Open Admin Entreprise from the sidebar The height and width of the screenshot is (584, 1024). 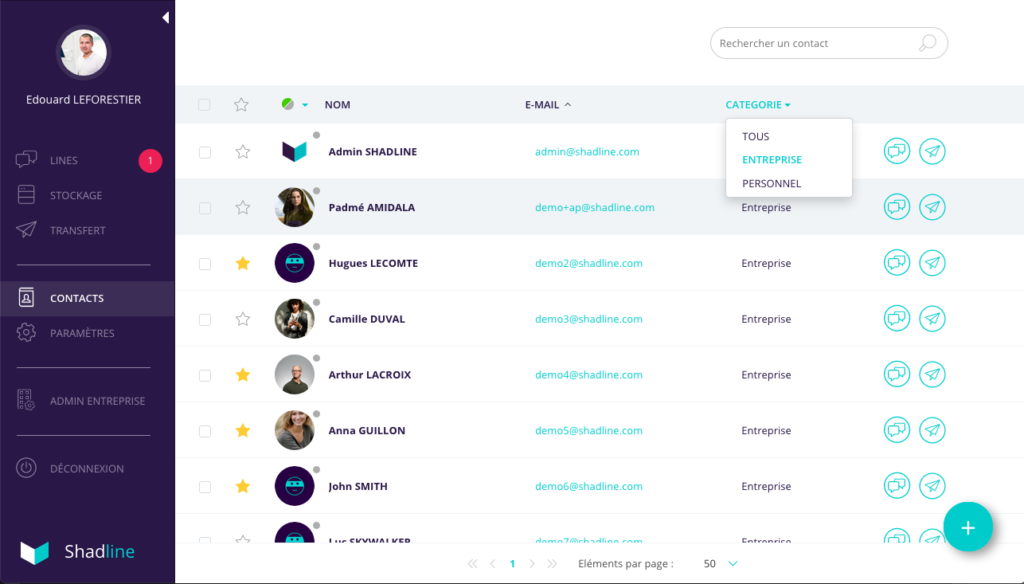(x=28, y=400)
